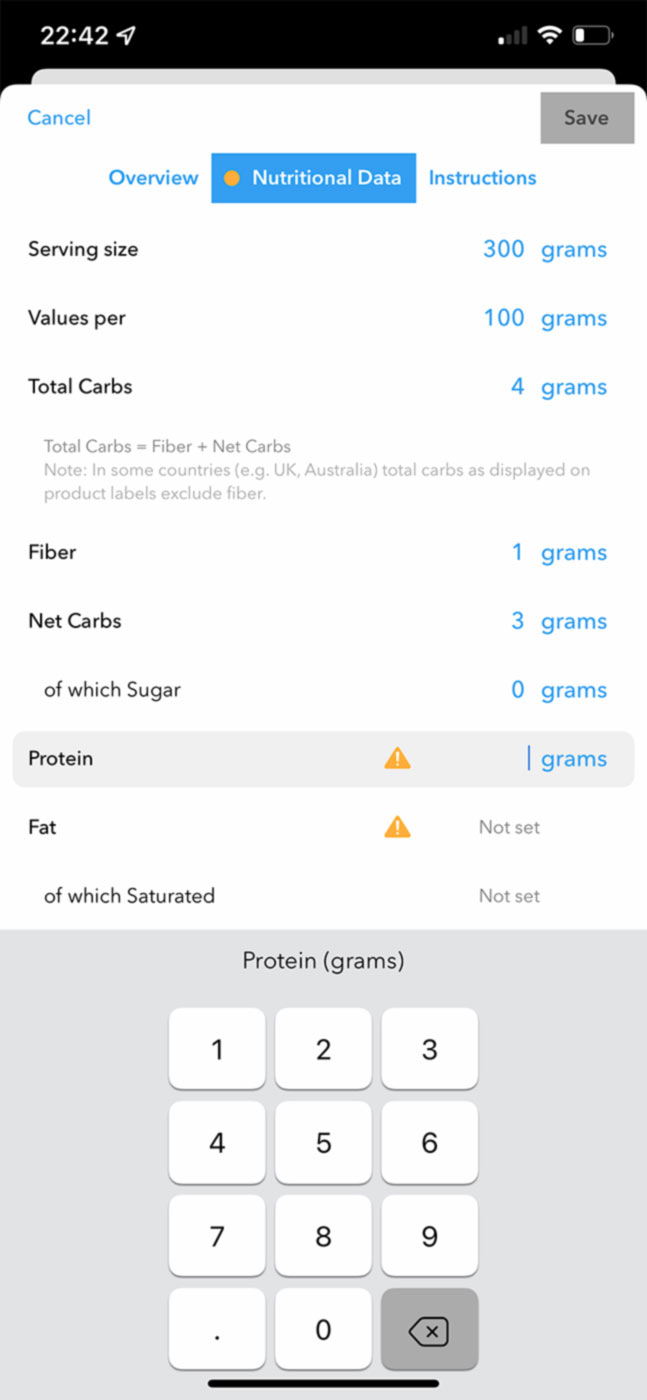Tap the location arrow beside the time
The width and height of the screenshot is (647, 1400).
126,36
